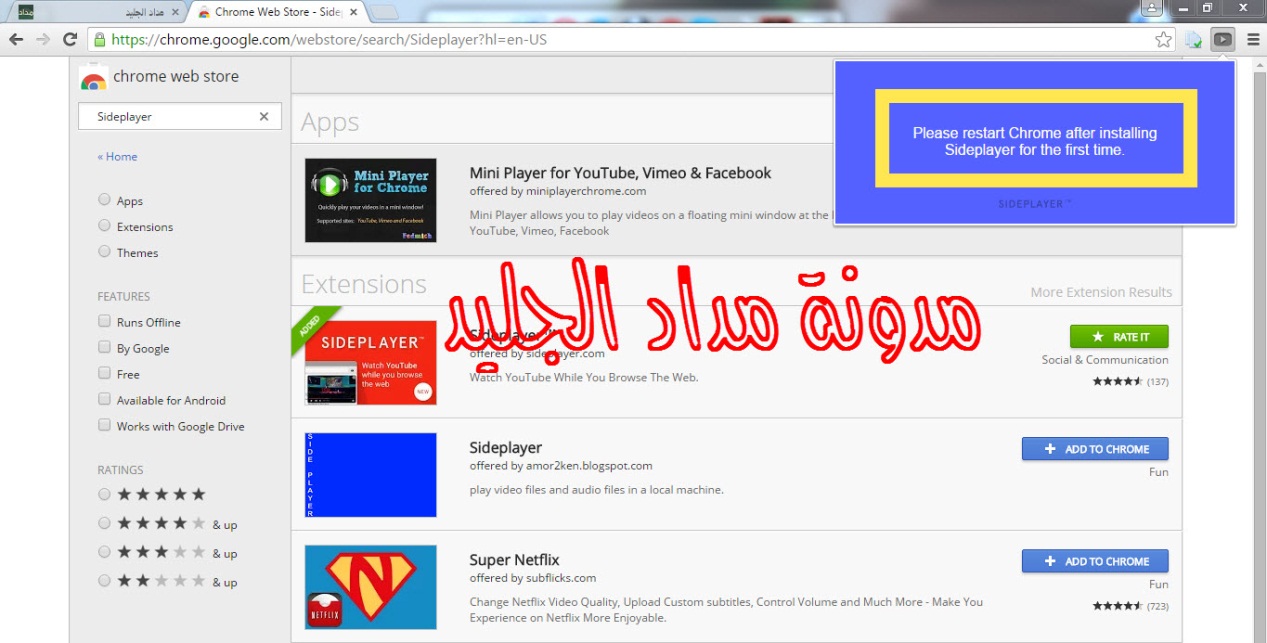Click offered by miniplayerchrome.com text

pos(558,191)
